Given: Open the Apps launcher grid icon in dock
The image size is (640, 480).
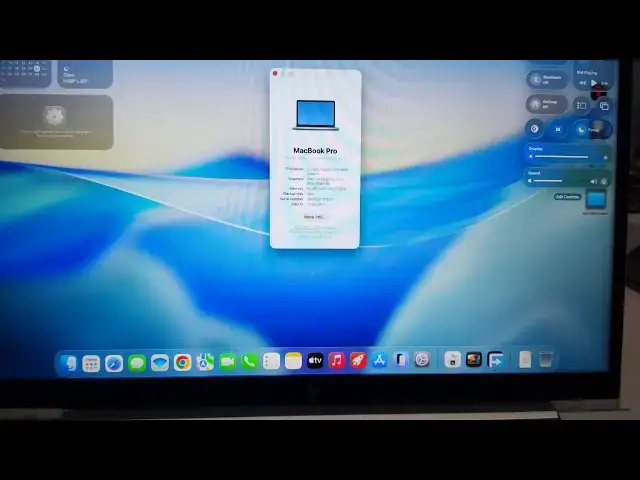Looking at the screenshot, I should (x=91, y=363).
